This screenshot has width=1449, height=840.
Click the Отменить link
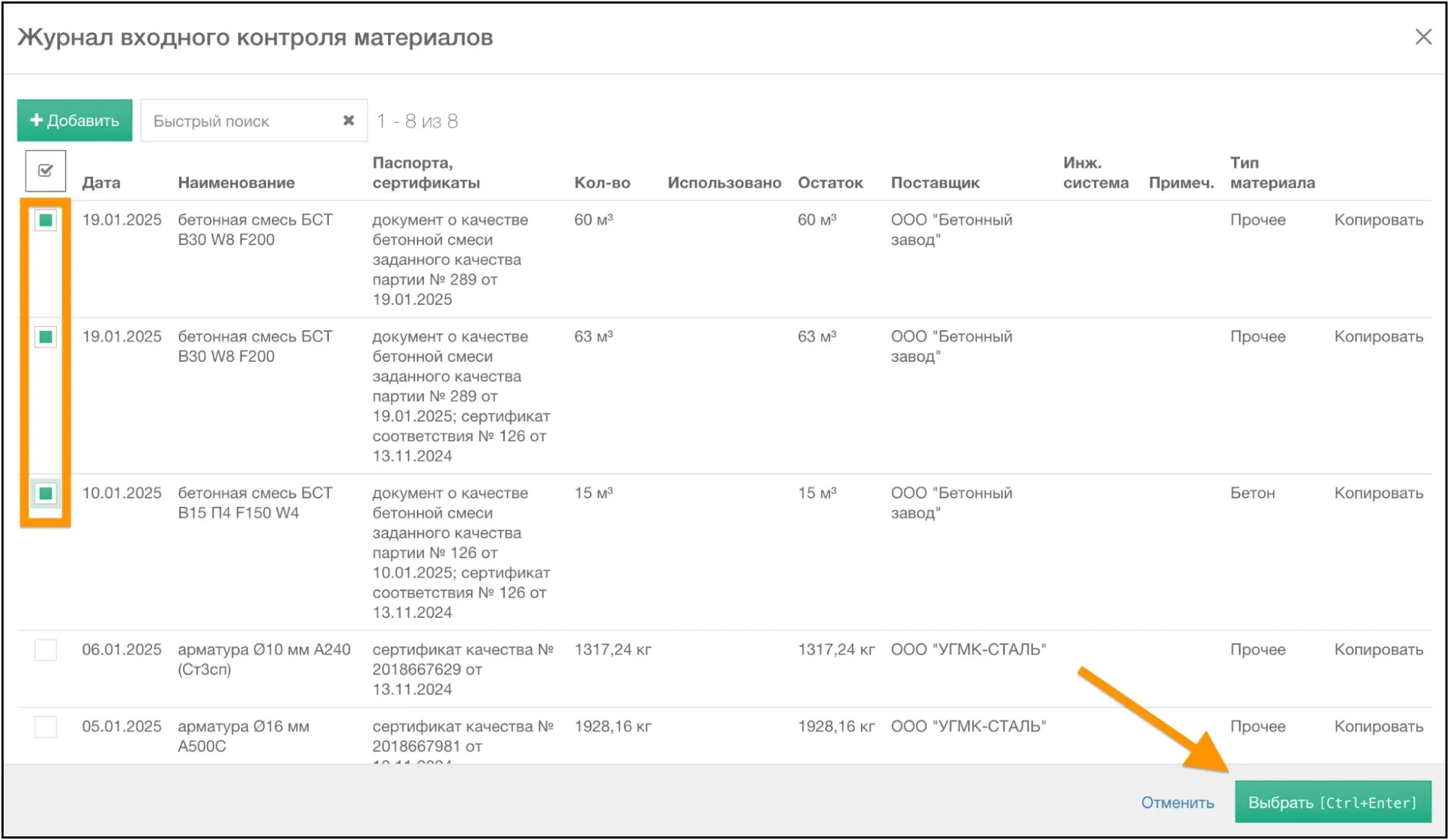[1177, 802]
